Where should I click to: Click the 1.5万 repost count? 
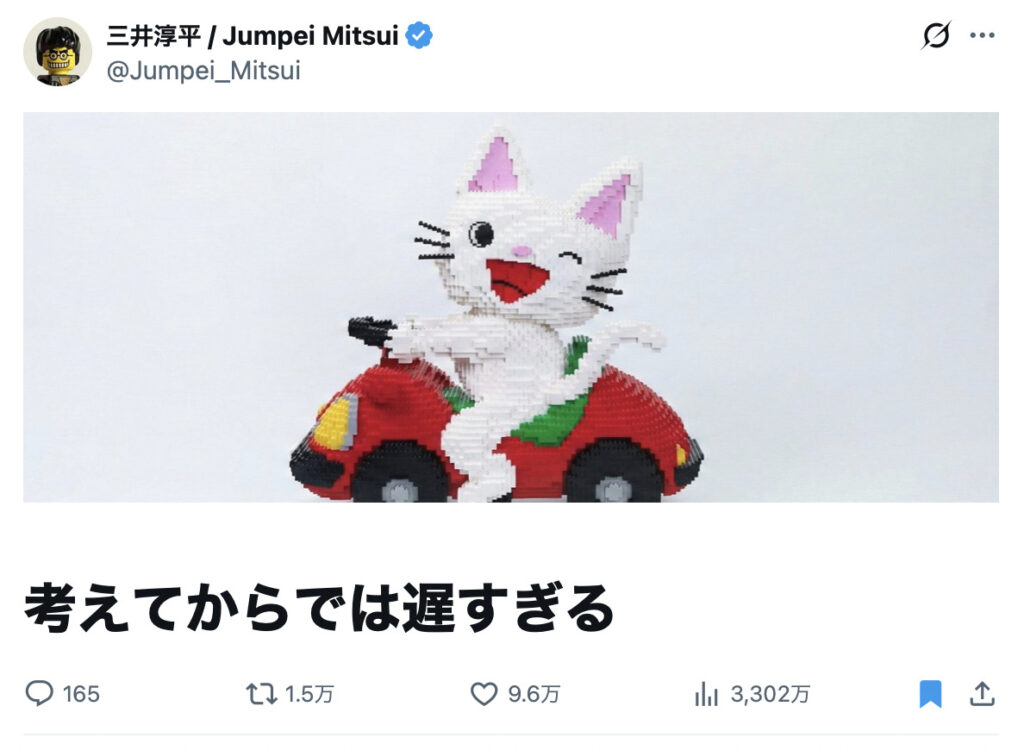pyautogui.click(x=310, y=694)
